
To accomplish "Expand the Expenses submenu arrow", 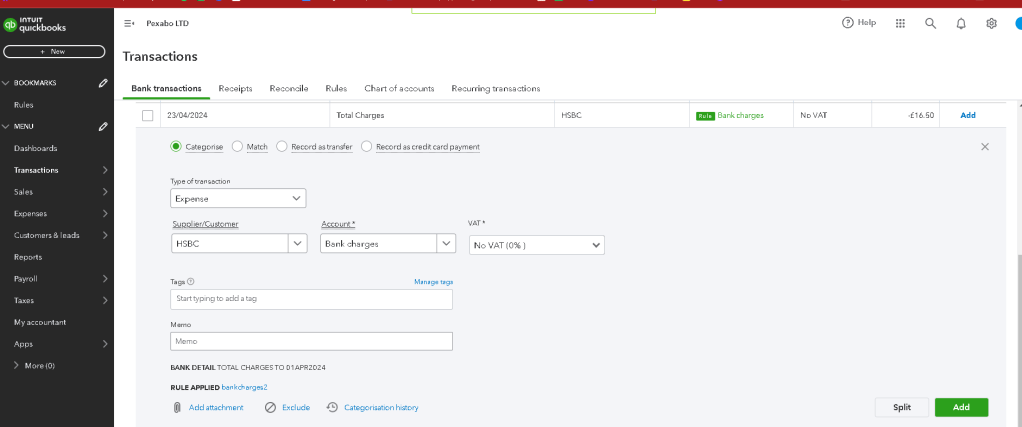I will point(105,213).
